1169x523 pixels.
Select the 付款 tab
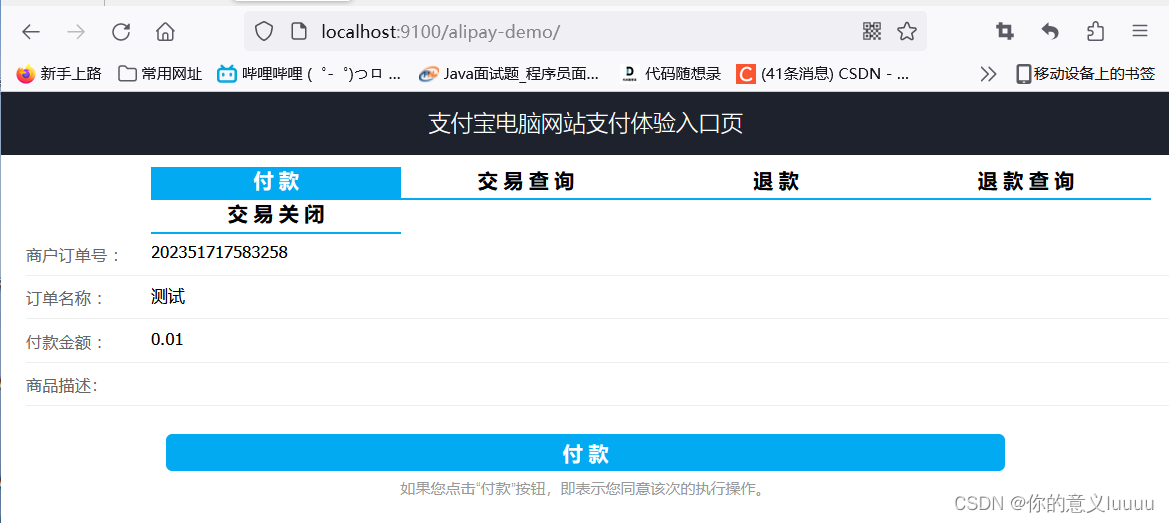pyautogui.click(x=276, y=183)
